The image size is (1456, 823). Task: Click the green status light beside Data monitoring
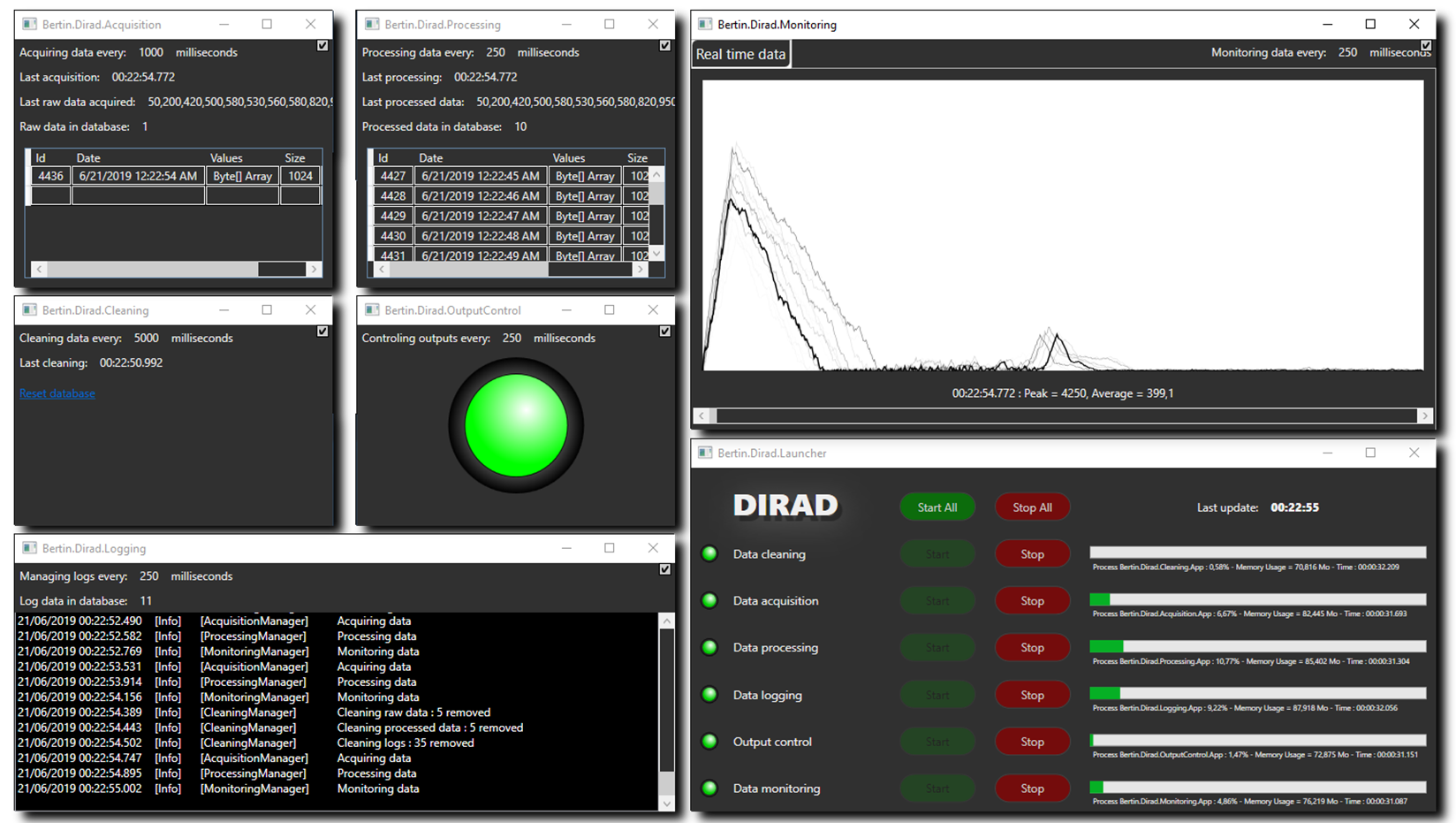pyautogui.click(x=709, y=789)
